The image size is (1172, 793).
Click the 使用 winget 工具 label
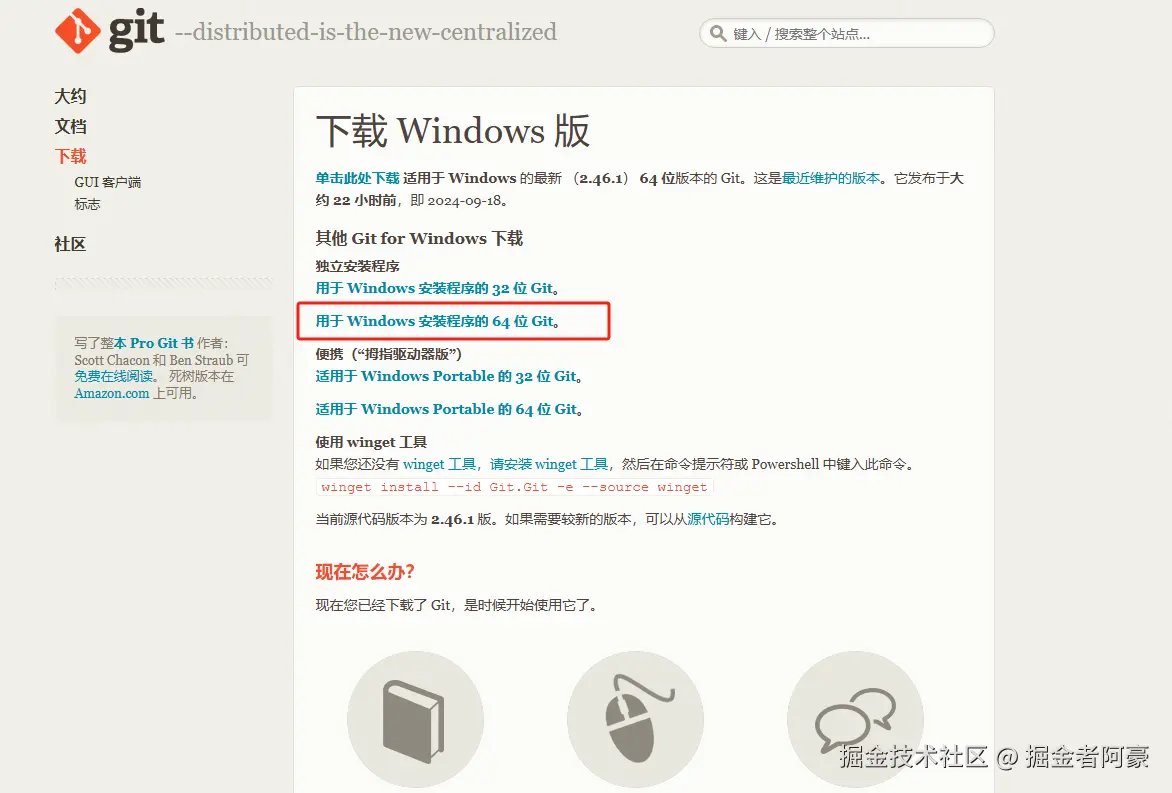371,442
